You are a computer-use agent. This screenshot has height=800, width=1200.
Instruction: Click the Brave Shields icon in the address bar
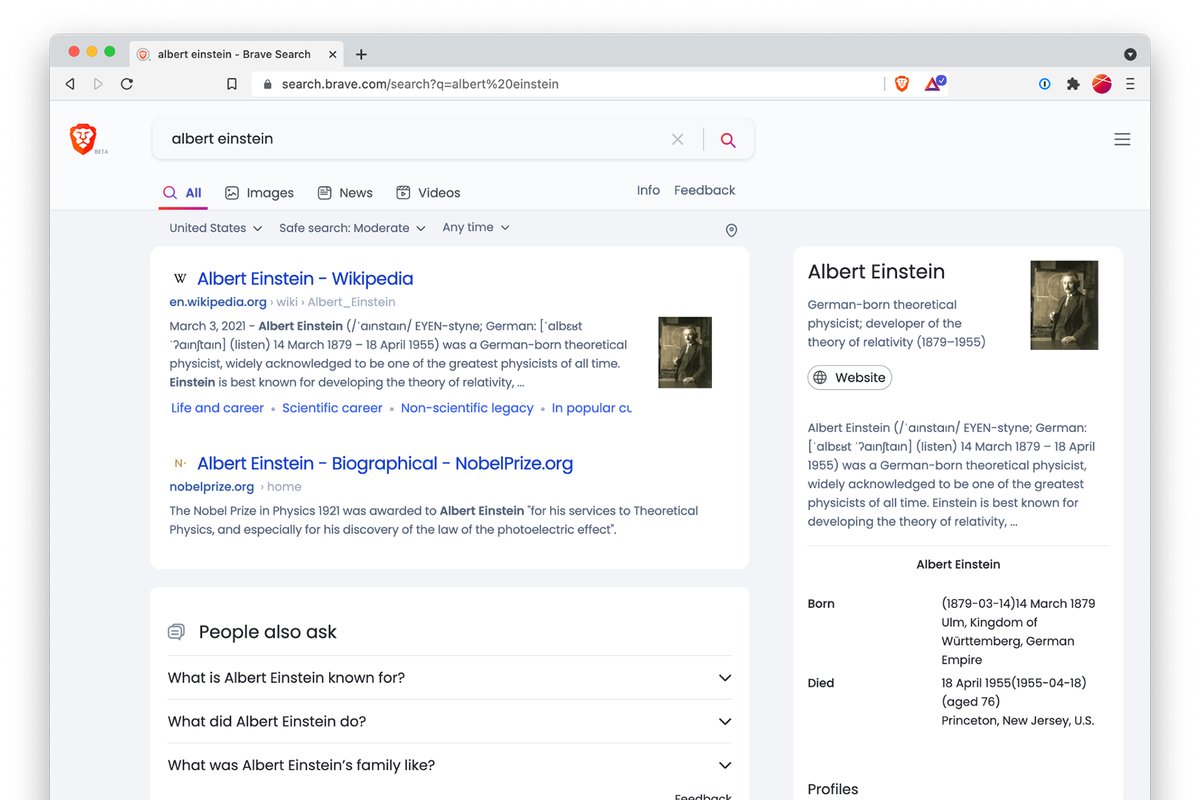point(901,84)
